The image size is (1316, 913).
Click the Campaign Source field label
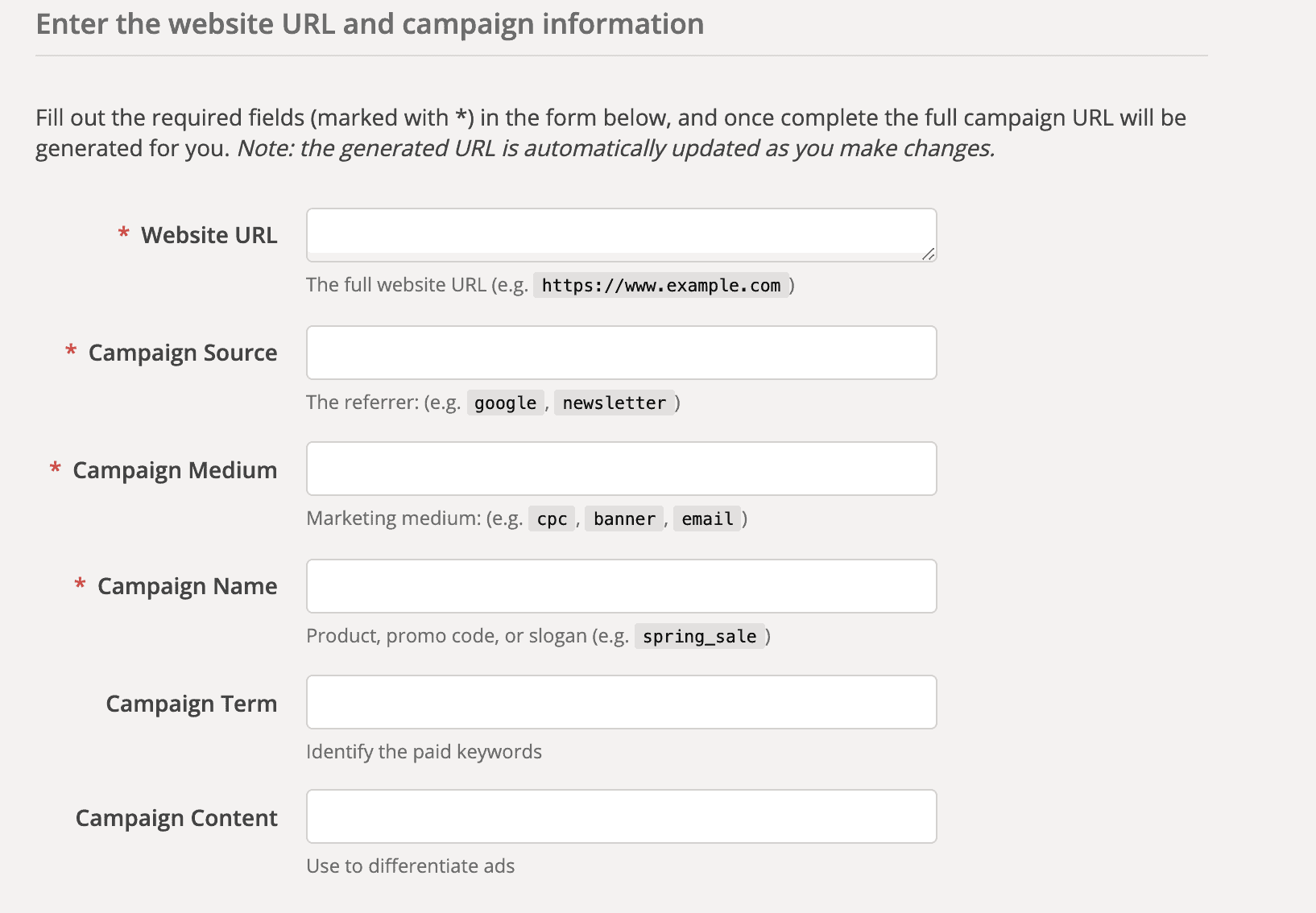(182, 352)
